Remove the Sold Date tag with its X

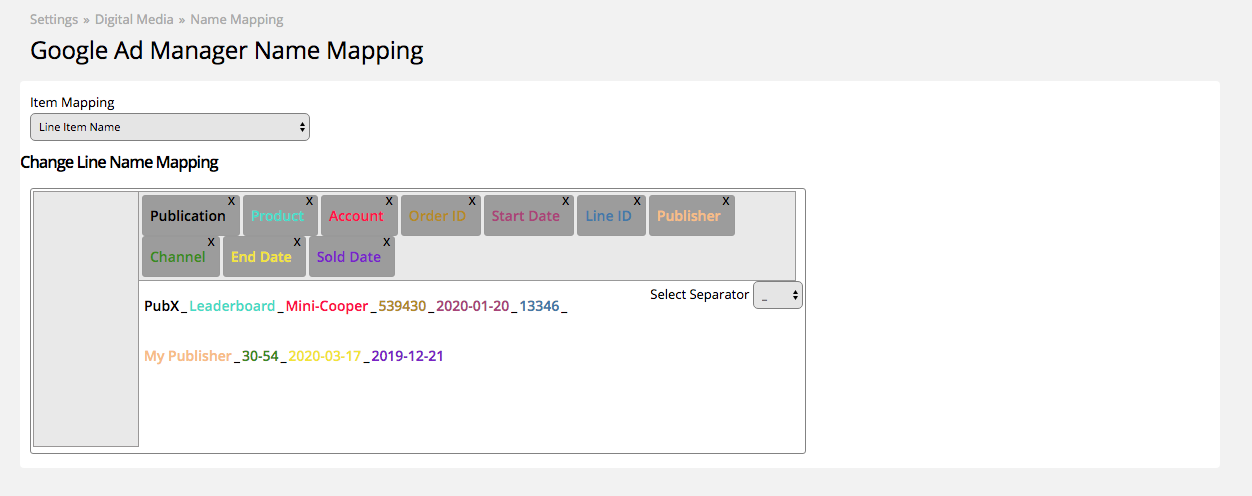pyautogui.click(x=388, y=242)
